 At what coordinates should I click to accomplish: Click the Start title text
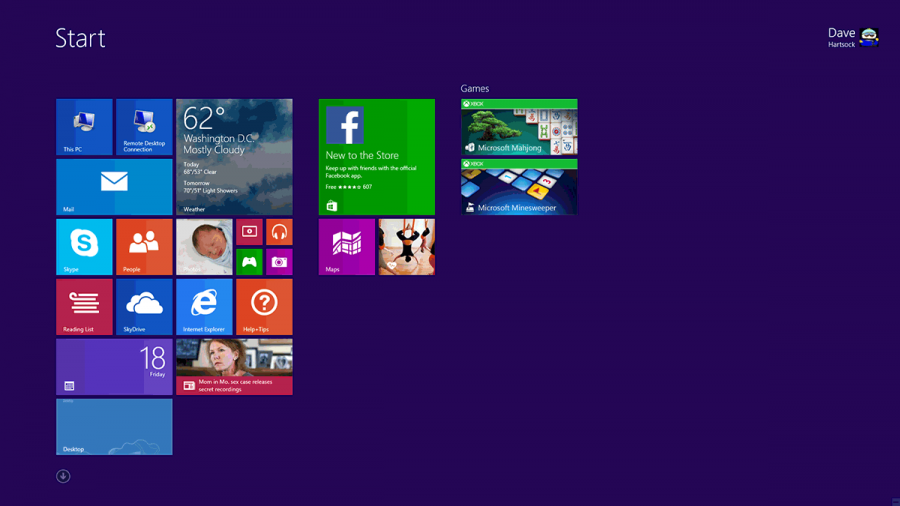coord(80,38)
